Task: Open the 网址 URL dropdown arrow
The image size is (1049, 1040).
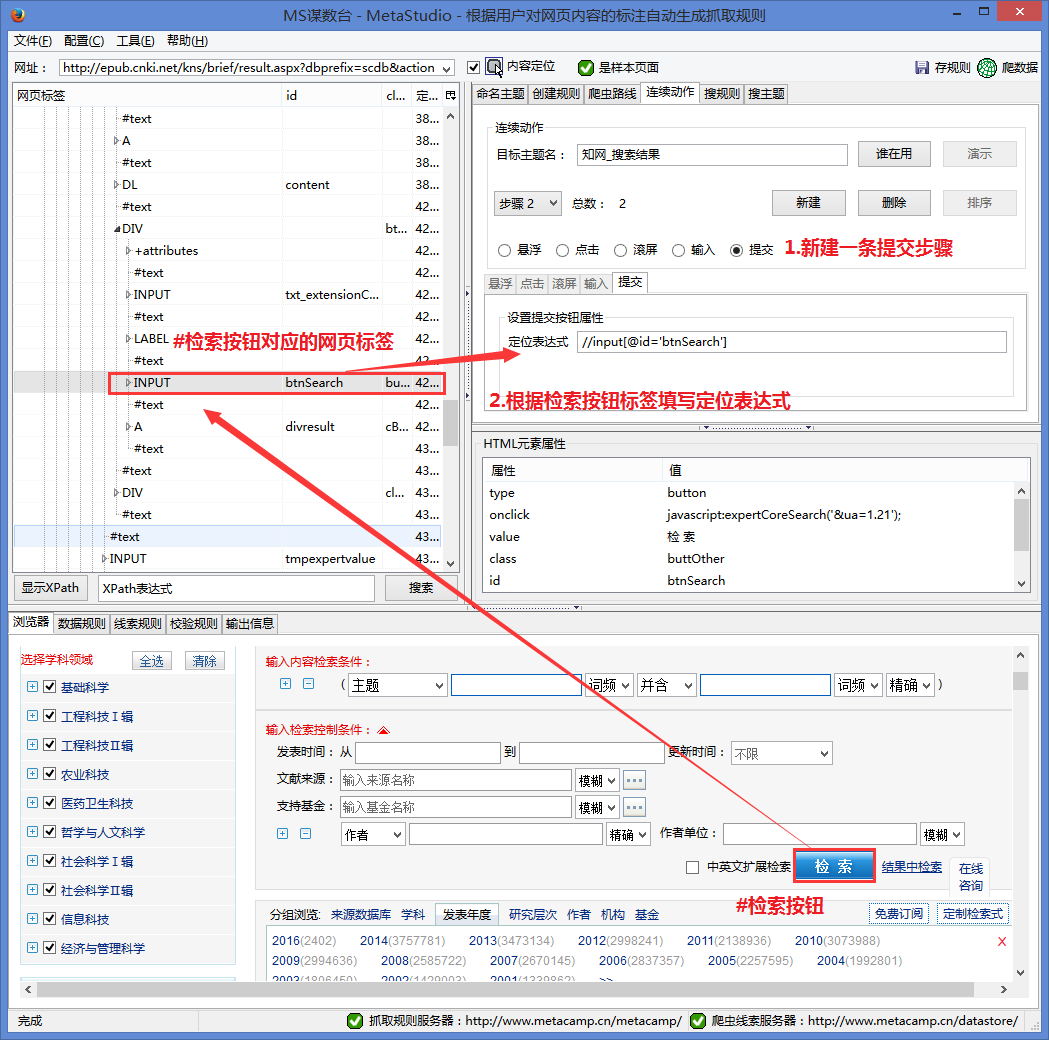Action: click(446, 68)
